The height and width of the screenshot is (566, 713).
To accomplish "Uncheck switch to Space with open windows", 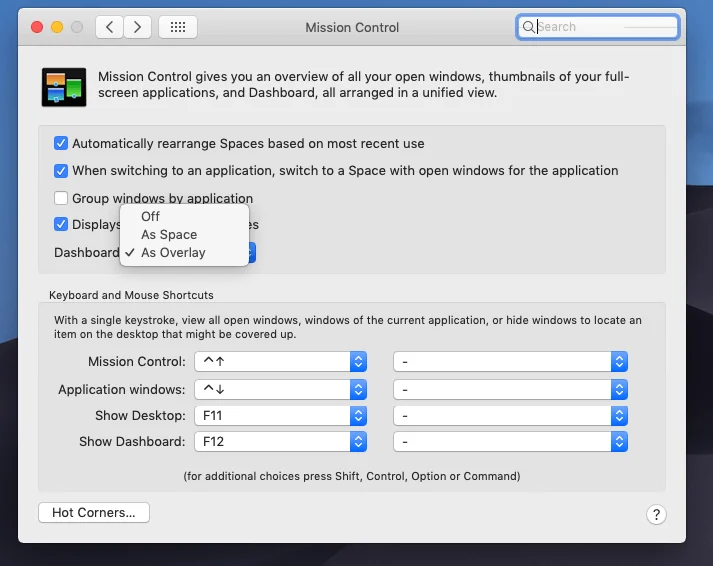I will pos(62,171).
